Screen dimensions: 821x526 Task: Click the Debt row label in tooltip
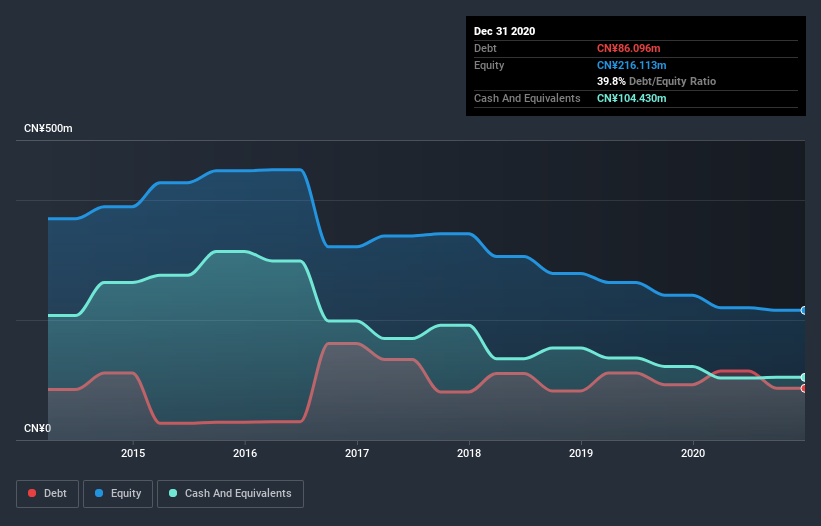(x=485, y=48)
